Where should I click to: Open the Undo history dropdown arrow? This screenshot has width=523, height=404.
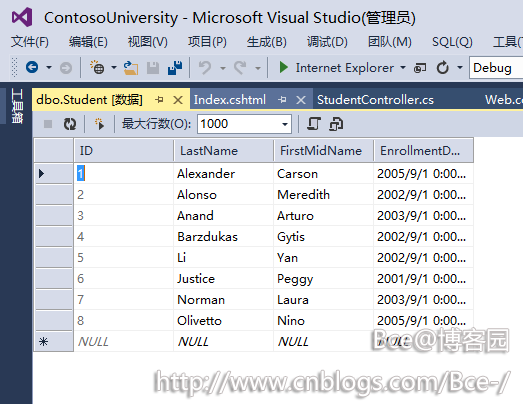223,68
